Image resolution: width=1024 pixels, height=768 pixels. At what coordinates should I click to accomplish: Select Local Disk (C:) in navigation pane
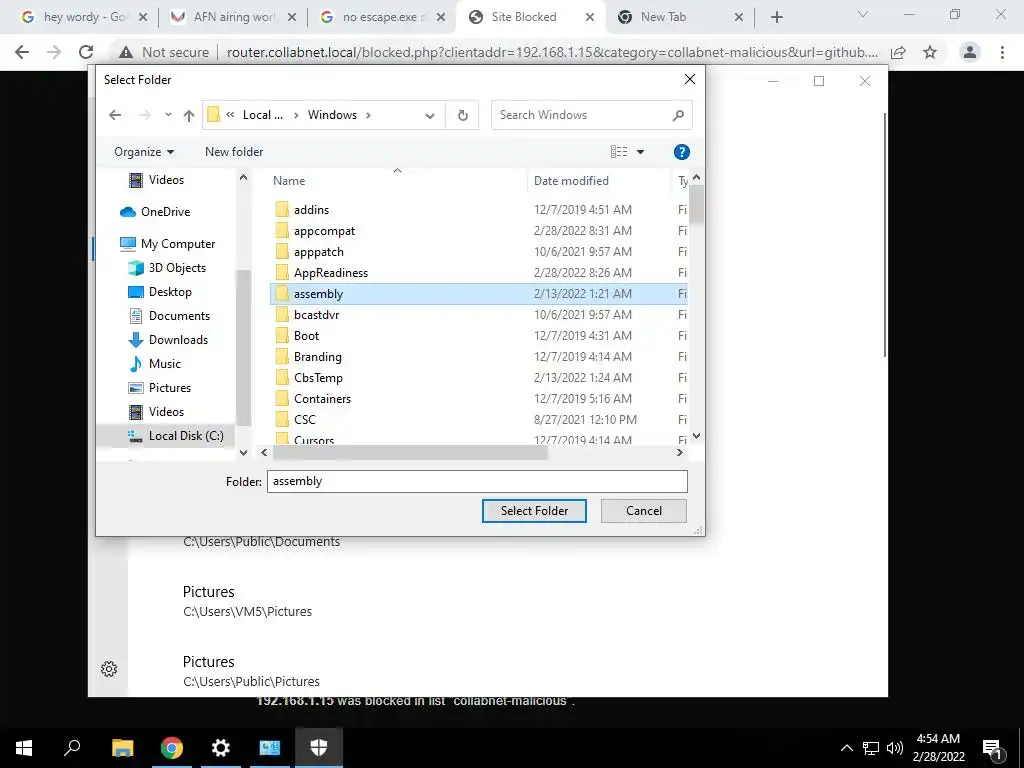(x=175, y=436)
